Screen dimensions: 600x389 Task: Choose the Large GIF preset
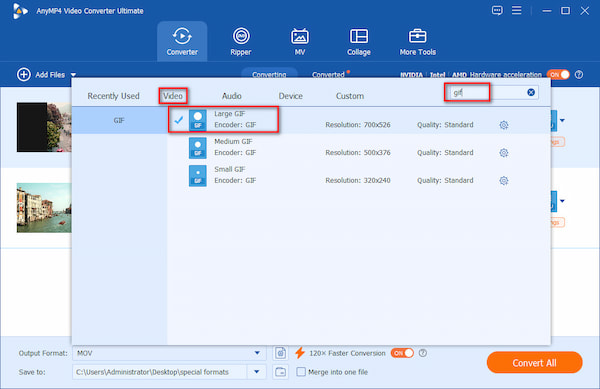pos(359,120)
